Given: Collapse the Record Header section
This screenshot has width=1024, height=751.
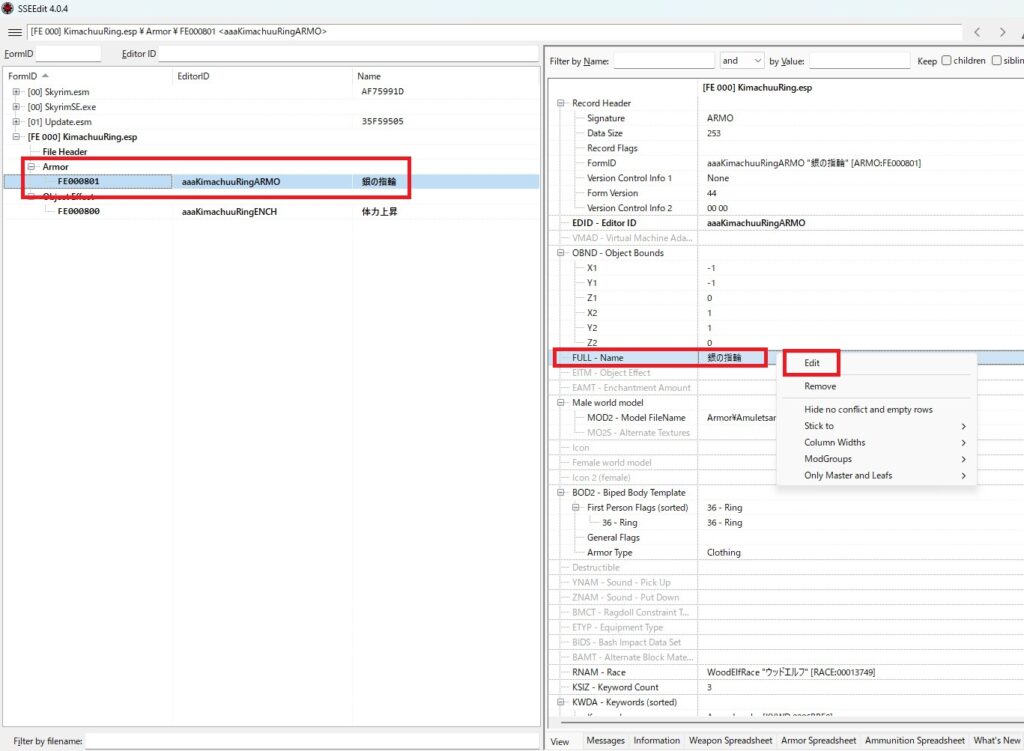Looking at the screenshot, I should (x=559, y=103).
